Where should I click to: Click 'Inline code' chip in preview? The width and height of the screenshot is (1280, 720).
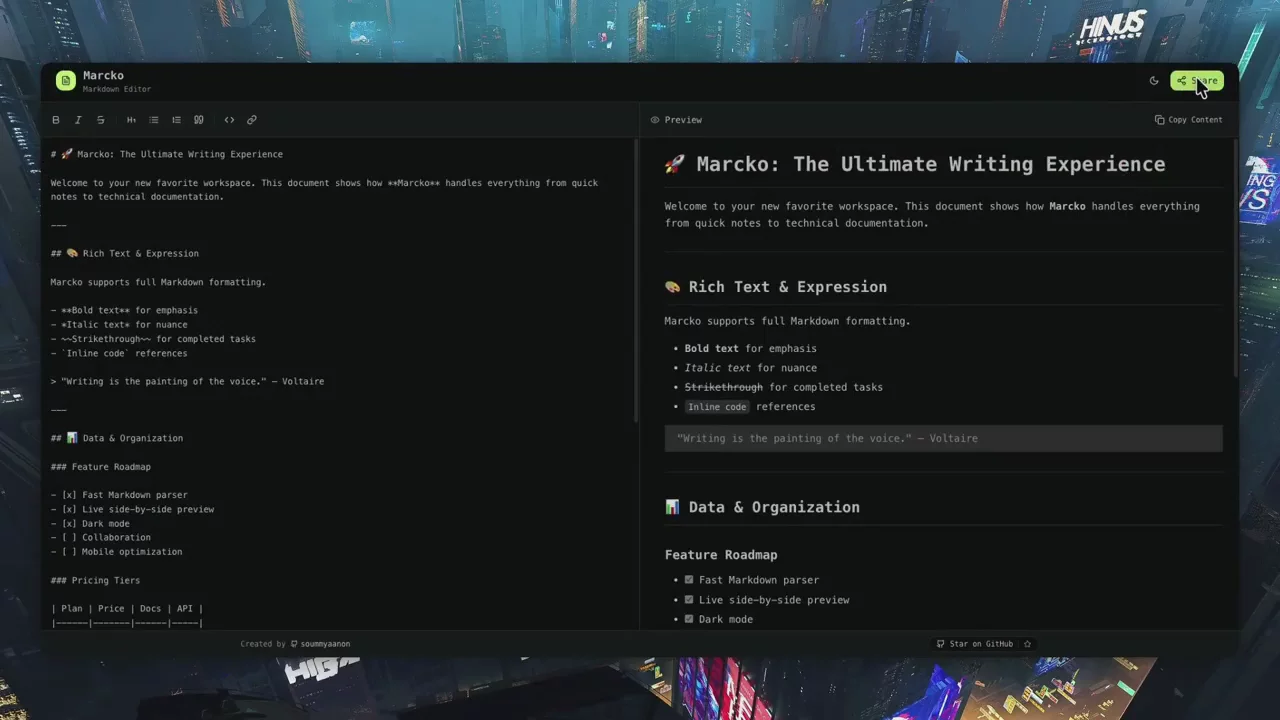tap(717, 407)
